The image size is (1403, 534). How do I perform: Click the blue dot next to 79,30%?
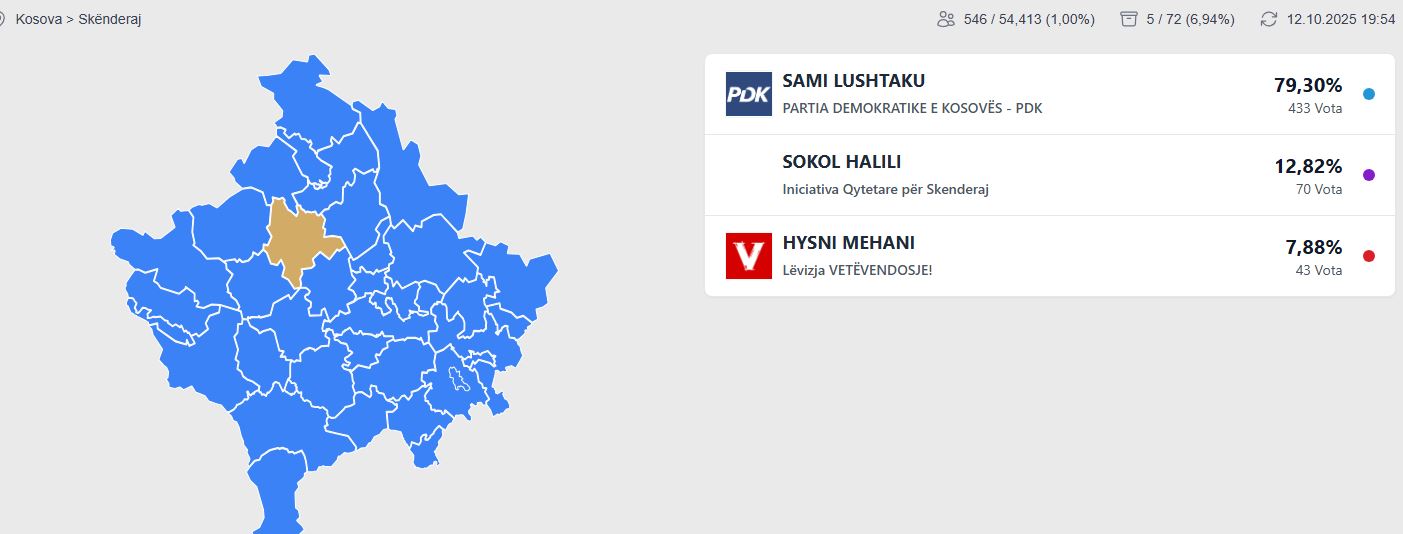[1369, 94]
